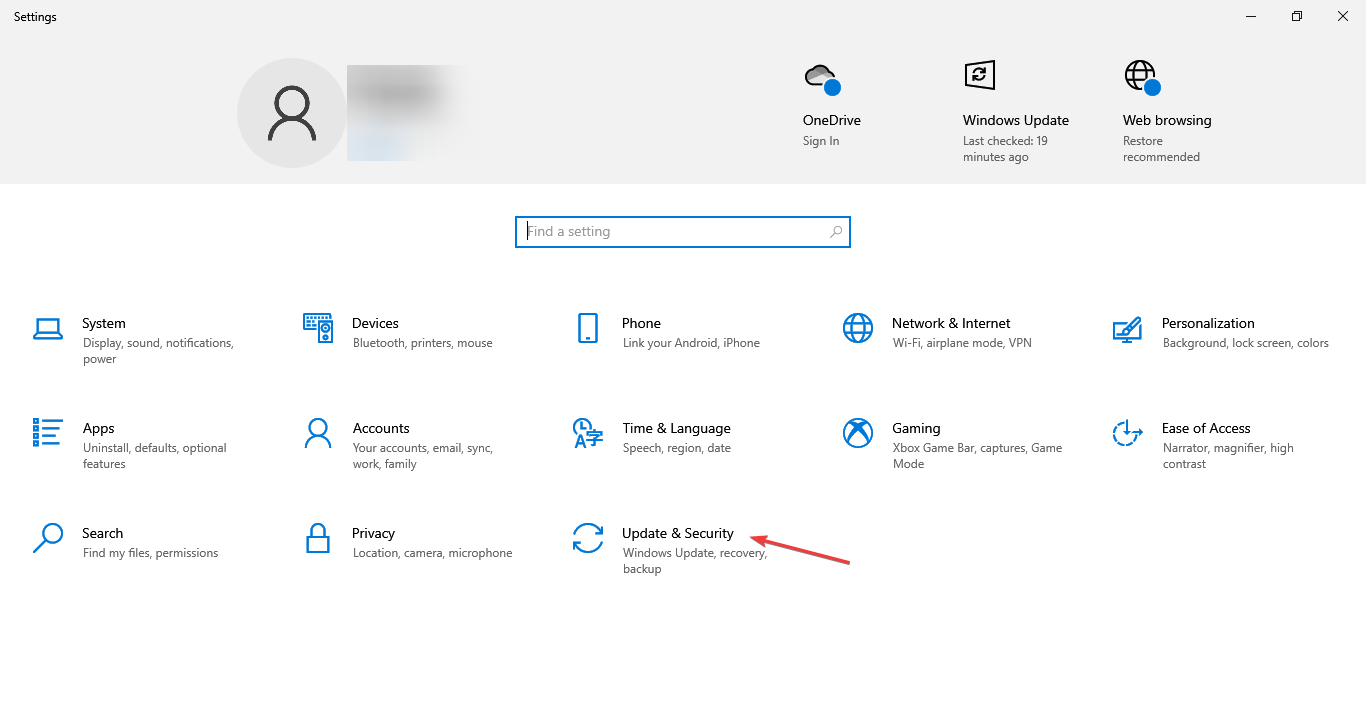Image resolution: width=1366 pixels, height=728 pixels.
Task: Open the Apps category label
Action: pos(99,428)
